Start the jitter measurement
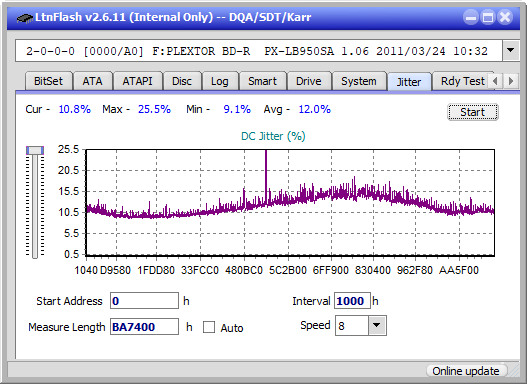This screenshot has height=384, width=527. tap(473, 112)
